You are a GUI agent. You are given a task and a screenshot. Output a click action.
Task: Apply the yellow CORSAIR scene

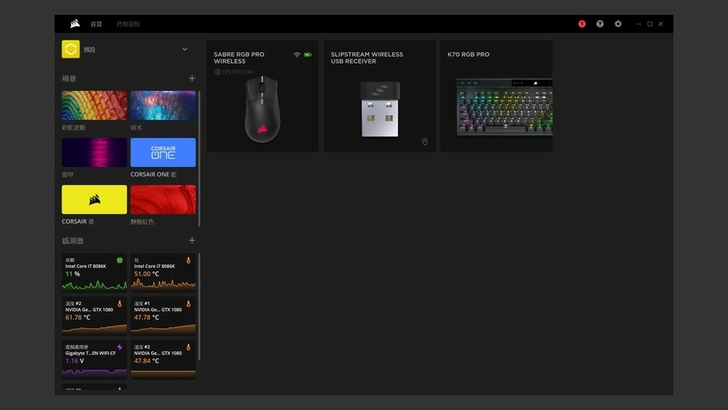click(94, 200)
